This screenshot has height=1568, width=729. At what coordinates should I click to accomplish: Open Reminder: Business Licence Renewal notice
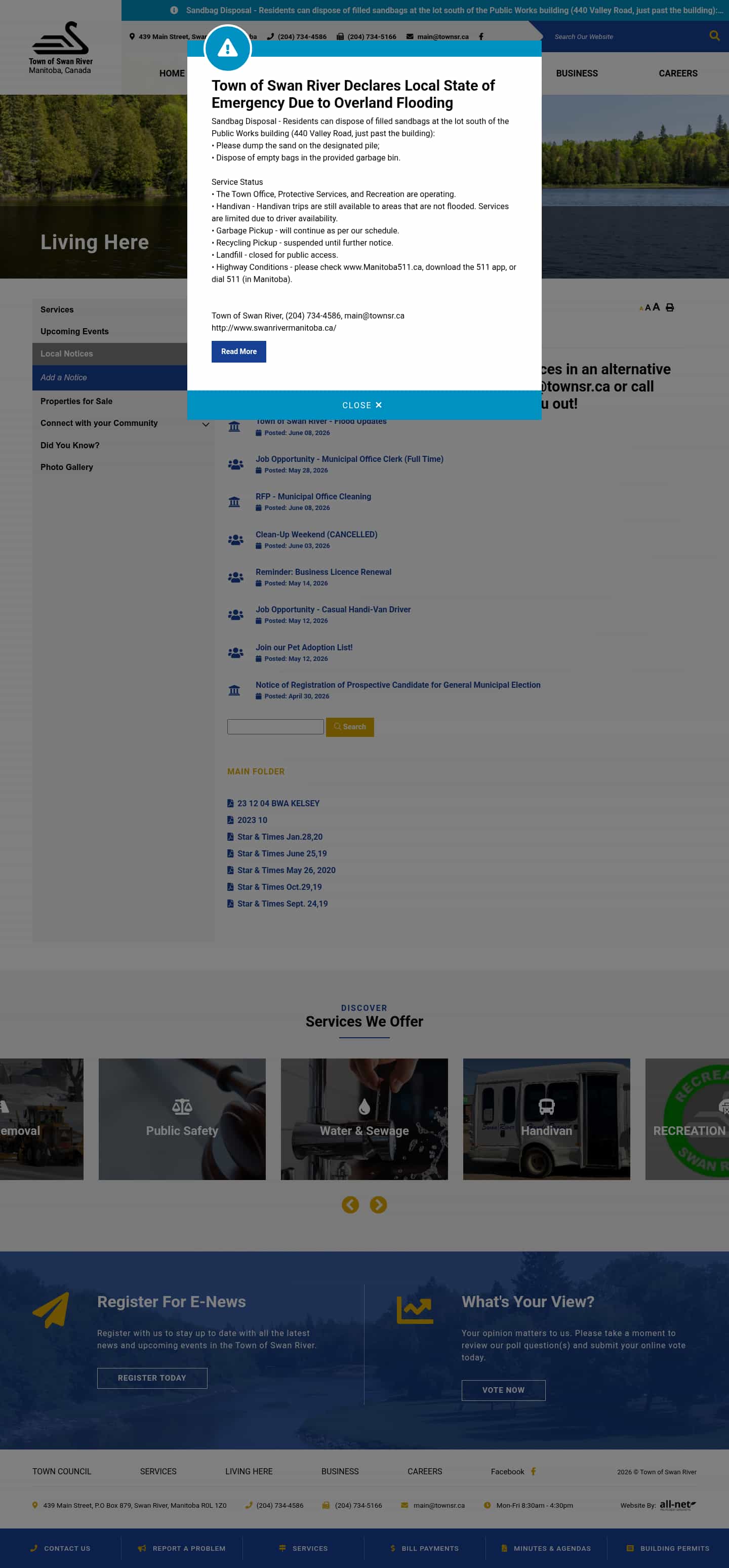pos(323,572)
